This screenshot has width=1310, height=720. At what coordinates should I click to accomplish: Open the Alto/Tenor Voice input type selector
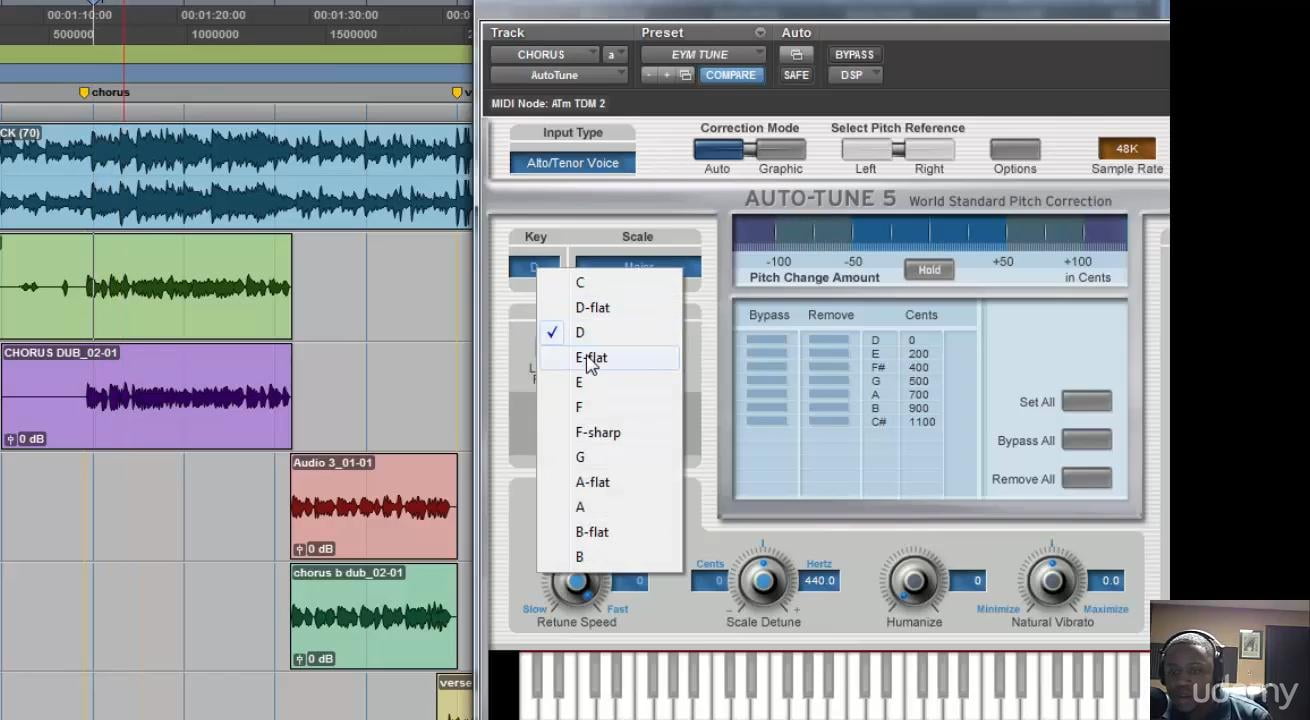click(x=573, y=163)
